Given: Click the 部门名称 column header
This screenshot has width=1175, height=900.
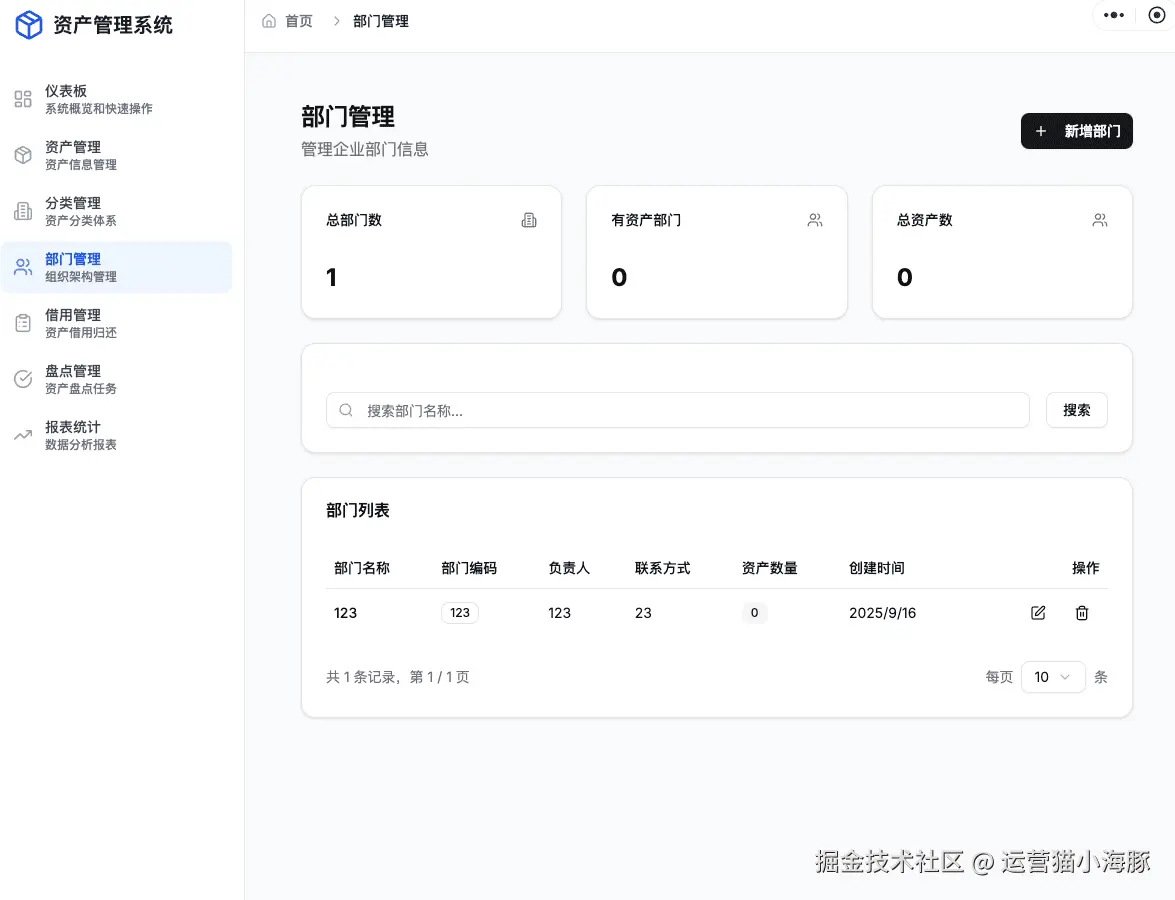Looking at the screenshot, I should (x=362, y=568).
